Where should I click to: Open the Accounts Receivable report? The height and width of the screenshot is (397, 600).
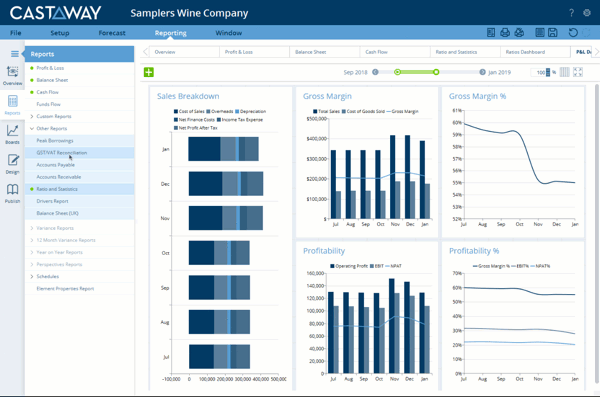(x=80, y=177)
